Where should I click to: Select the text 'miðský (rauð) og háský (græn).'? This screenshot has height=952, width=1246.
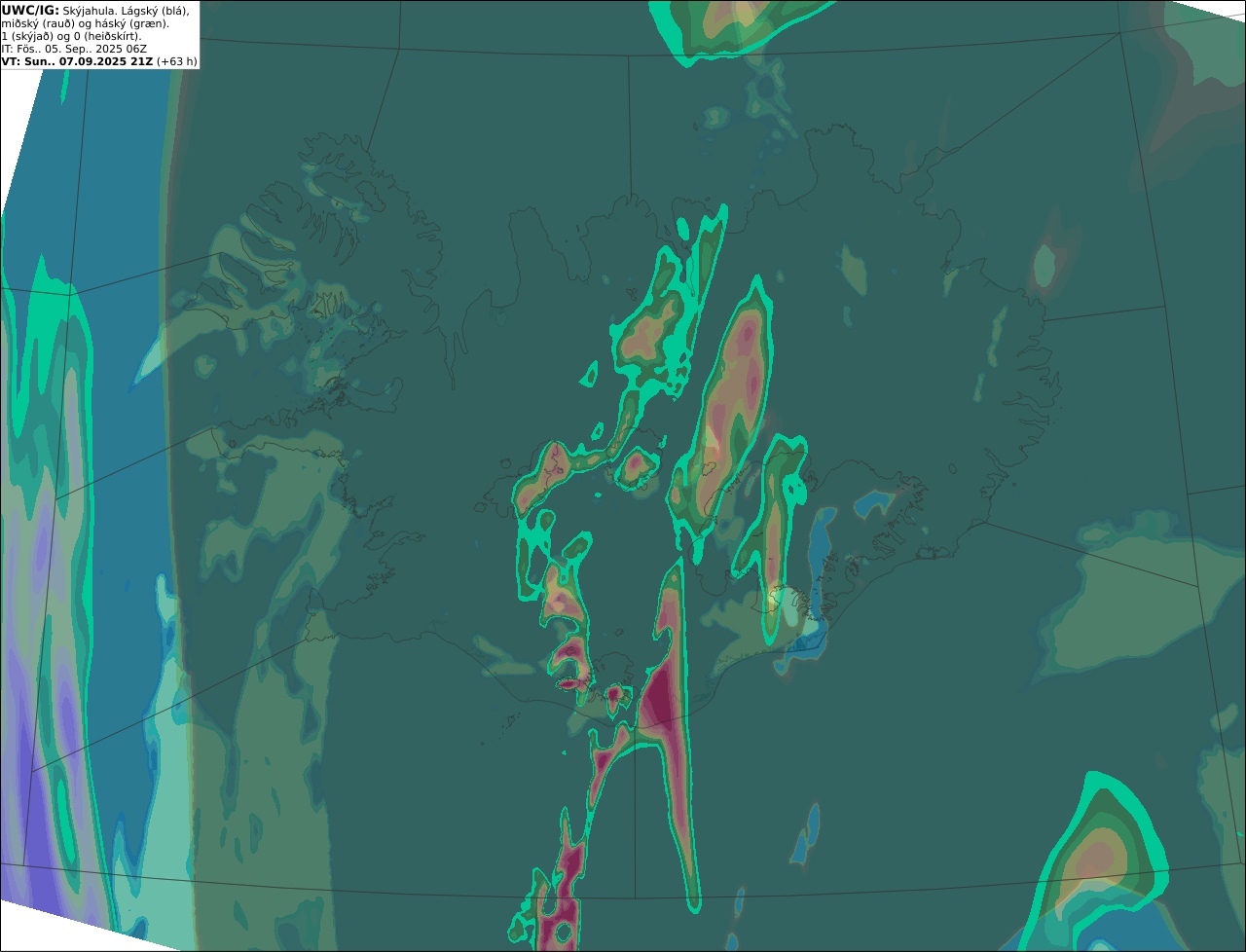85,23
